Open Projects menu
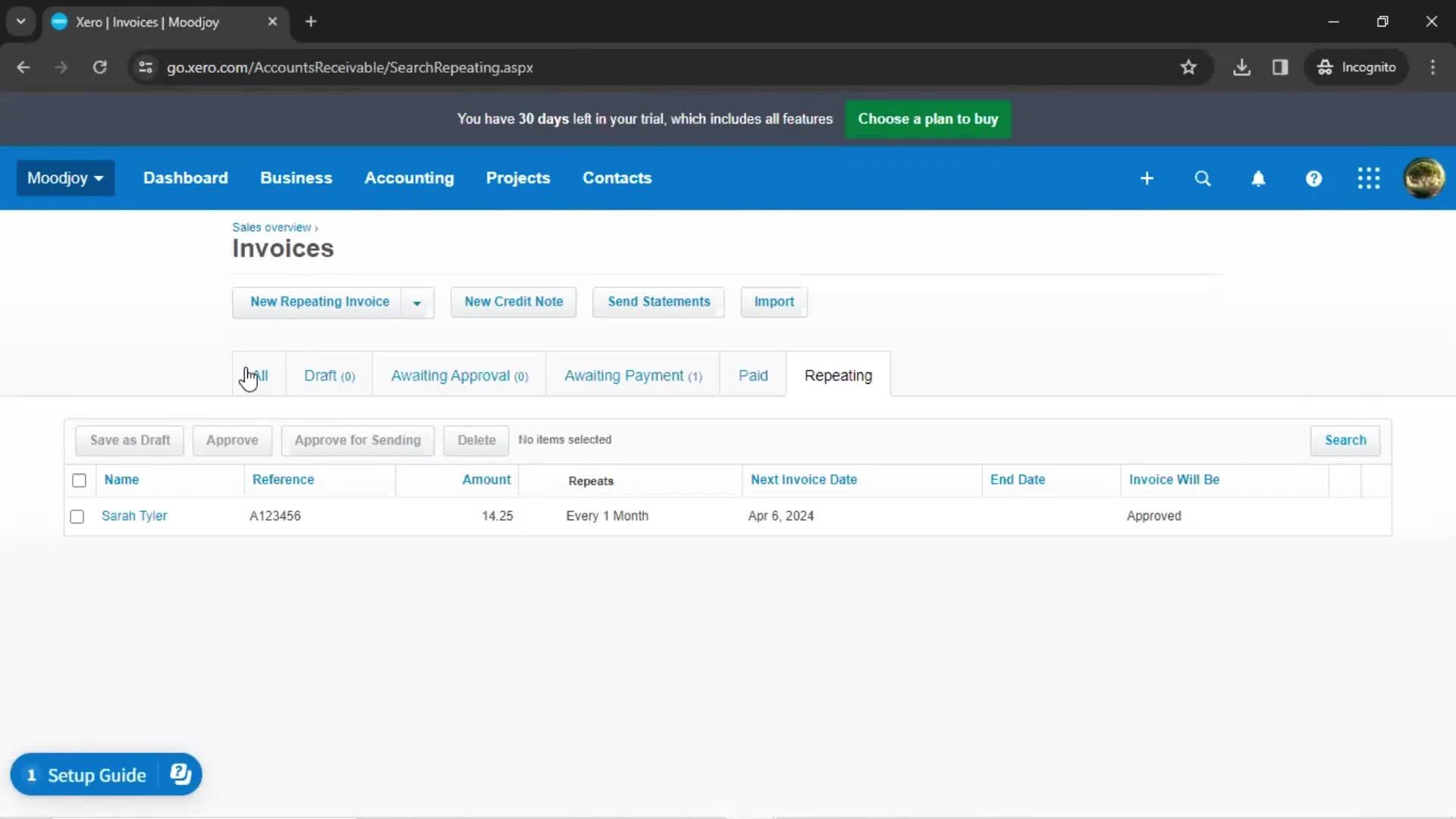This screenshot has width=1456, height=819. (x=518, y=178)
